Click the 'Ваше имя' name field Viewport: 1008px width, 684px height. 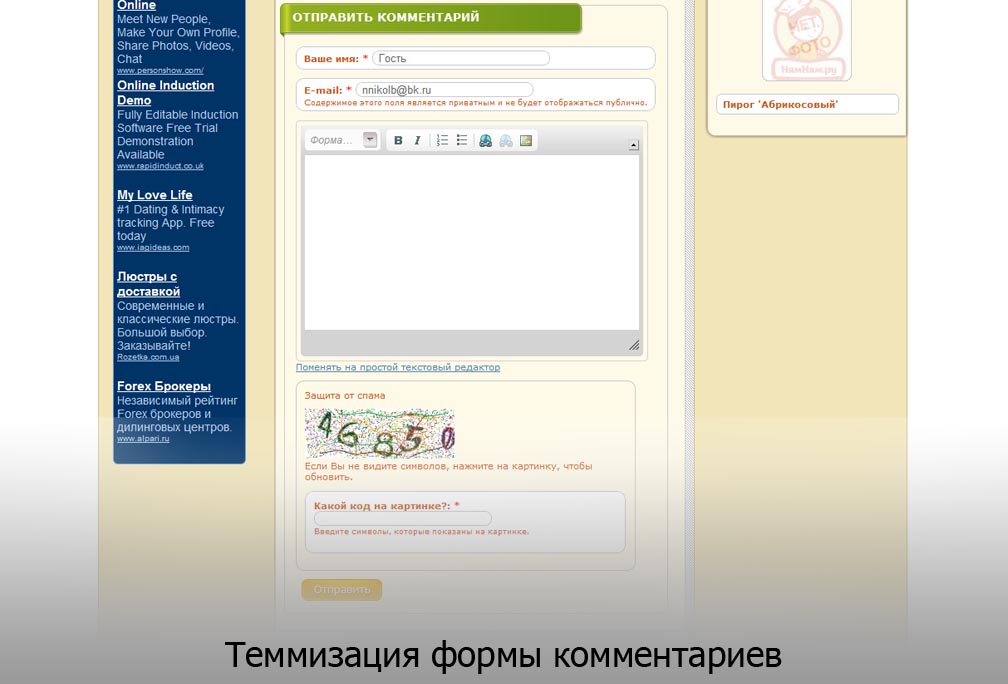coord(461,59)
